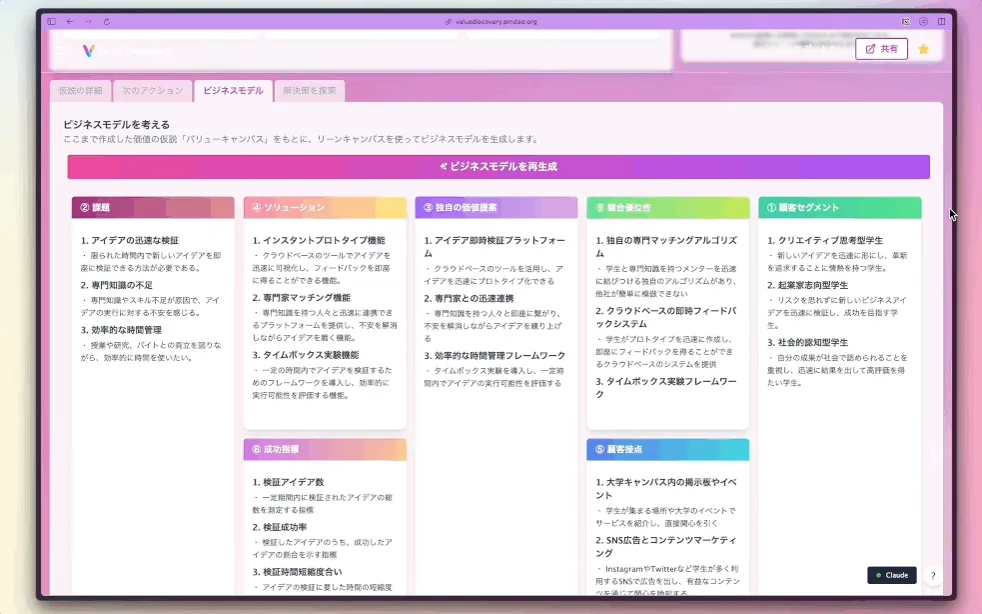Click ビジネスモデルを再生成 button
The height and width of the screenshot is (614, 982).
[x=499, y=167]
